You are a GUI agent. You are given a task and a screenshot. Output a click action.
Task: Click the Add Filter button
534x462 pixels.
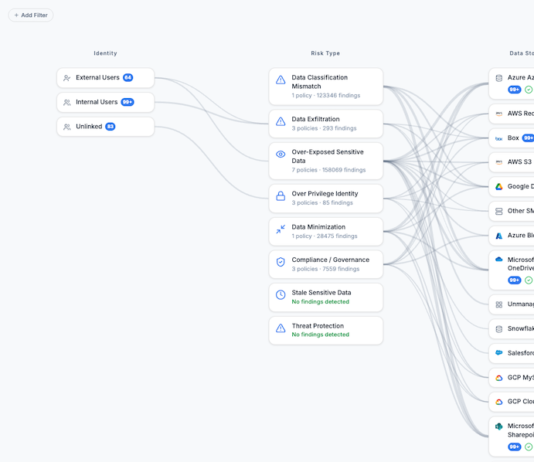31,15
